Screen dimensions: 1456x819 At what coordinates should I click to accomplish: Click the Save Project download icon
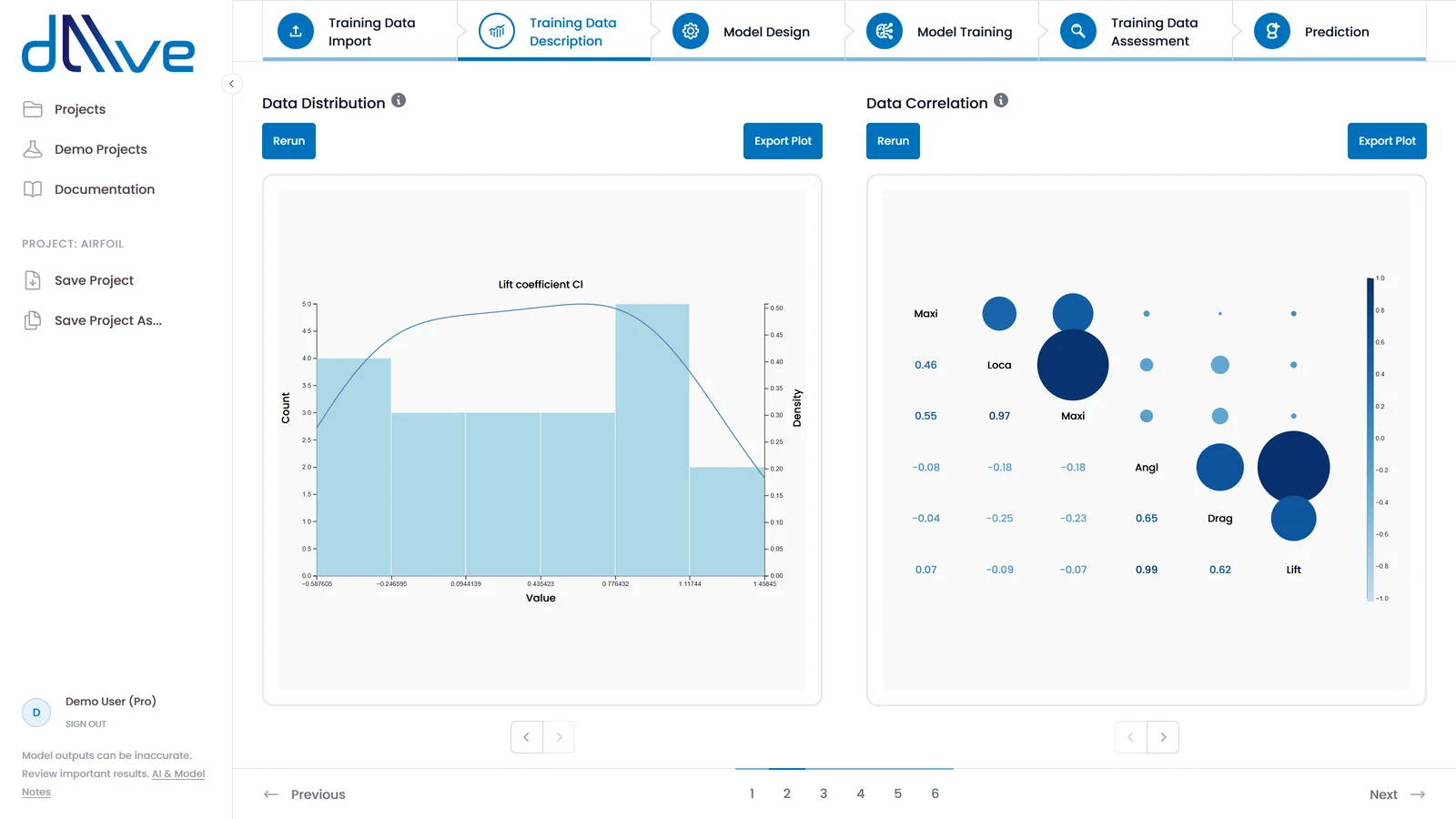33,280
